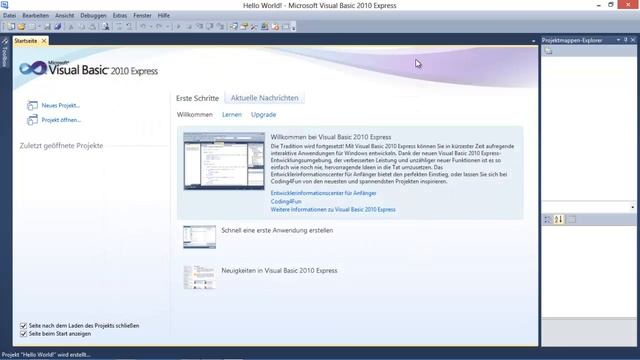Viewport: 640px width, 360px height.
Task: Click the Save All toolbar icon
Action: tap(58, 27)
